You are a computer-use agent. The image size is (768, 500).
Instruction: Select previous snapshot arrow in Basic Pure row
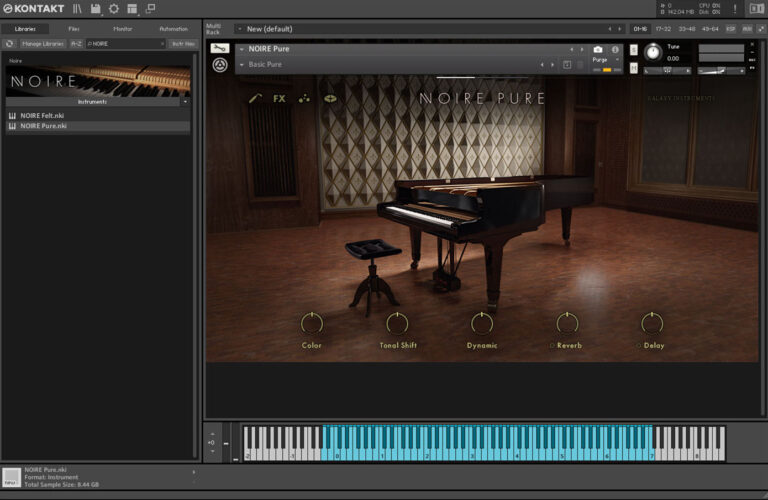coord(542,65)
